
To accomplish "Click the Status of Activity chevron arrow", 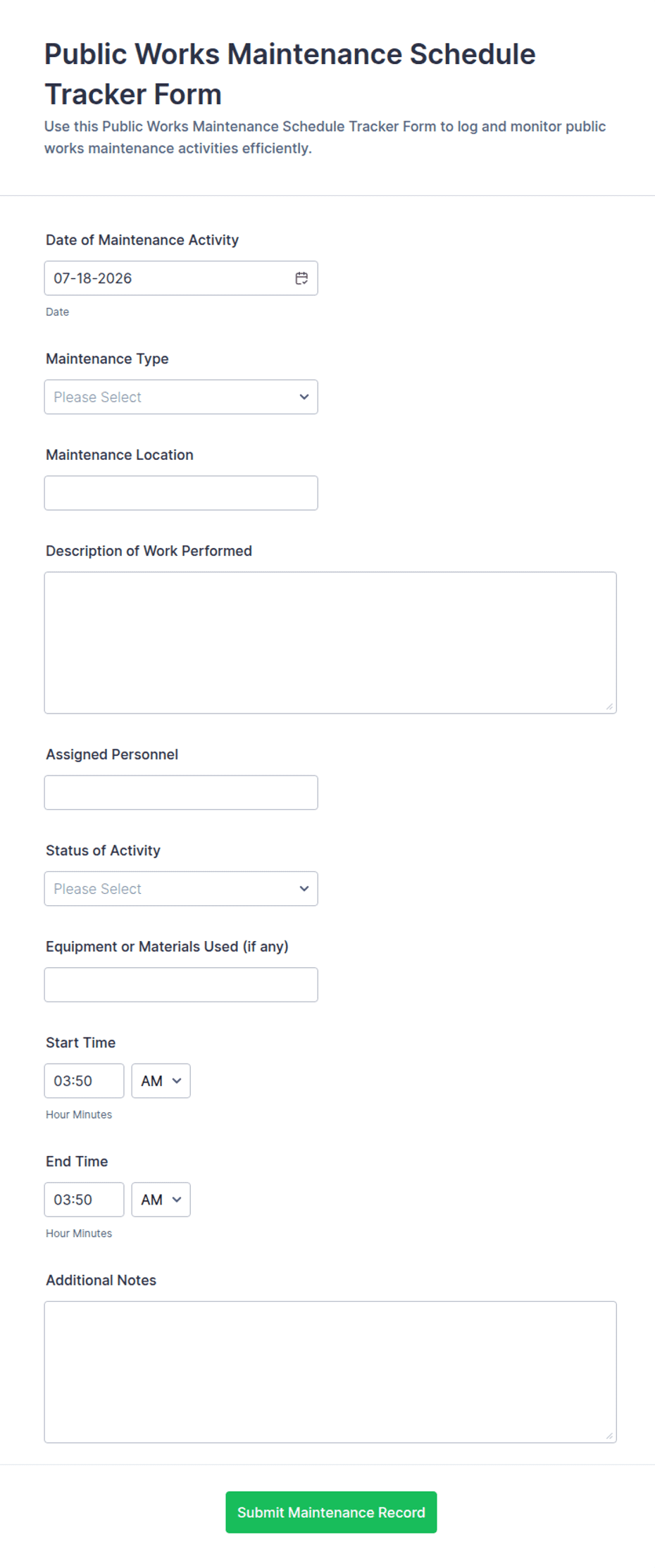I will (304, 888).
